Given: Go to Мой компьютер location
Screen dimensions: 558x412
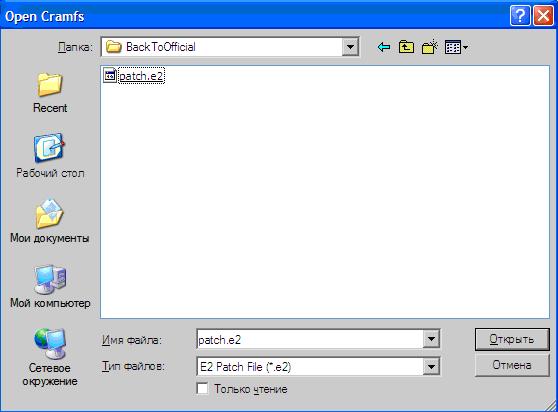Looking at the screenshot, I should (50, 286).
